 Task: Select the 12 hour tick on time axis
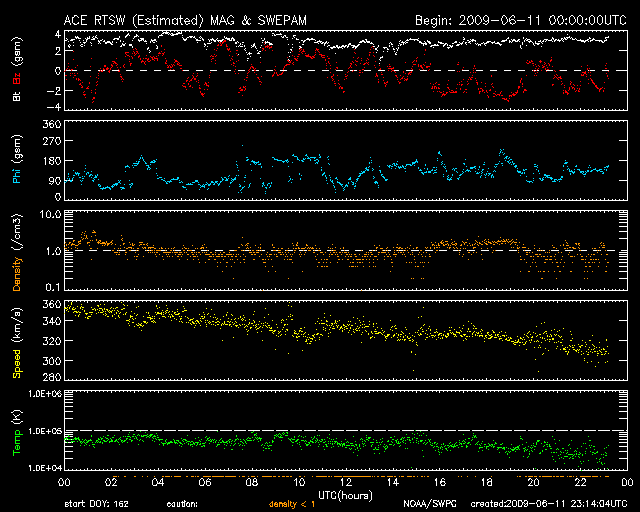pos(346,482)
